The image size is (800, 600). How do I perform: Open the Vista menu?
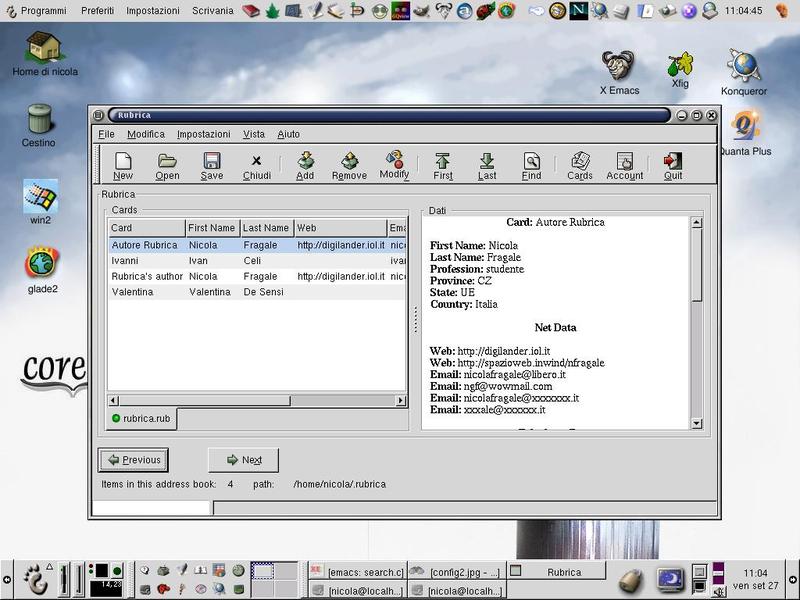[x=254, y=134]
